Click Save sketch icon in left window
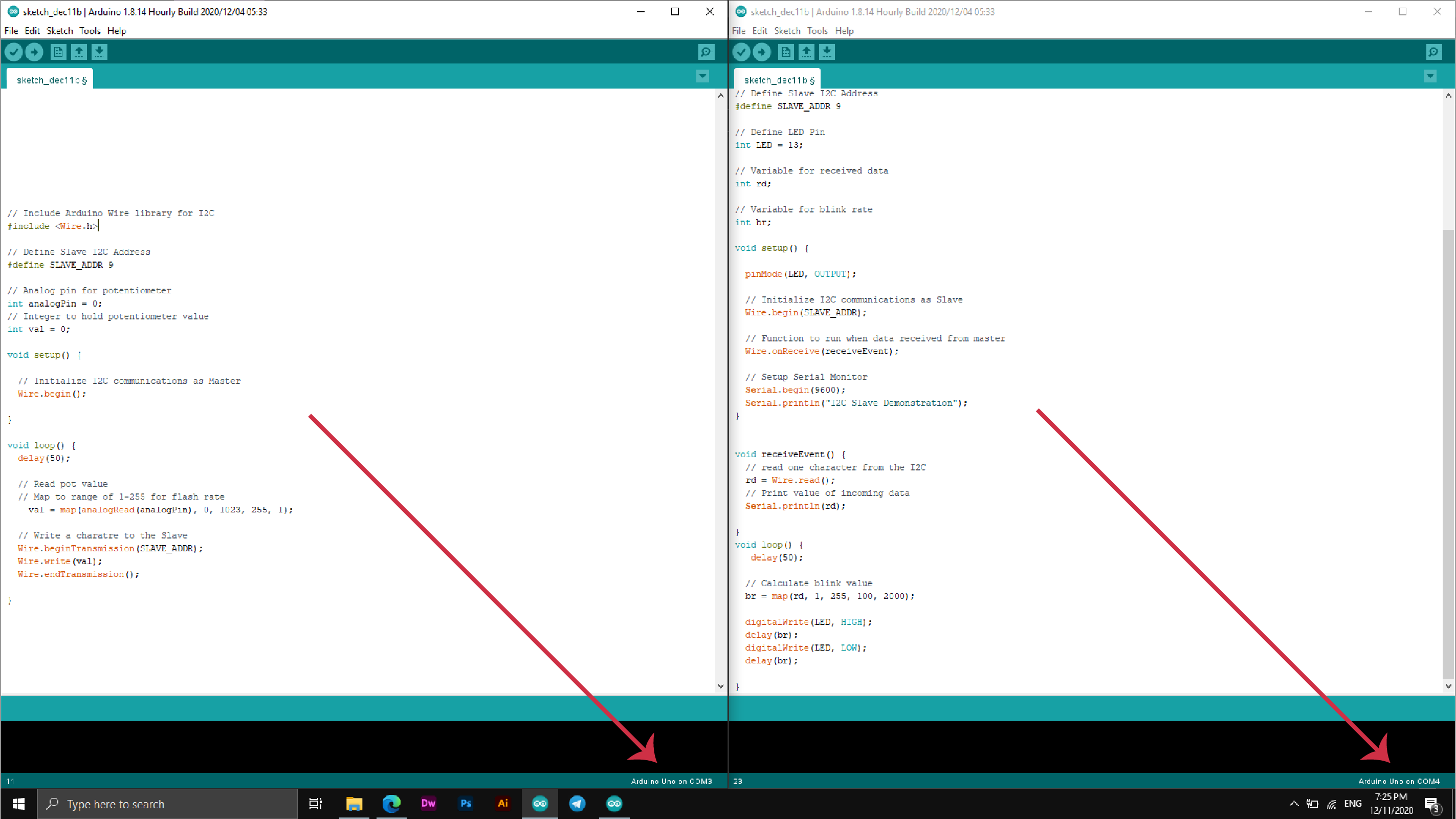Viewport: 1456px width, 819px height. tap(99, 52)
